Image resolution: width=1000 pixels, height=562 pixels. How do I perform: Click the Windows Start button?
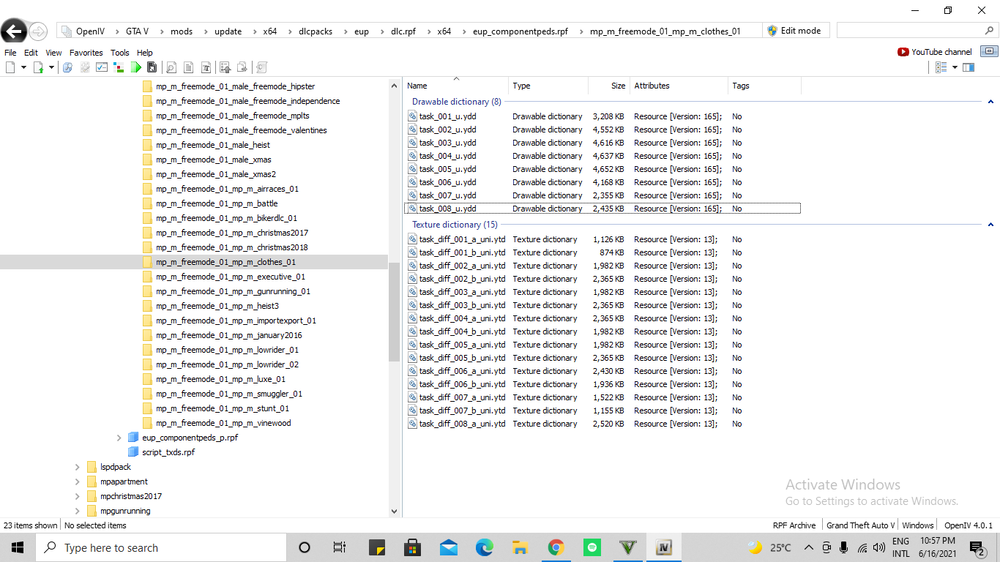coord(17,547)
